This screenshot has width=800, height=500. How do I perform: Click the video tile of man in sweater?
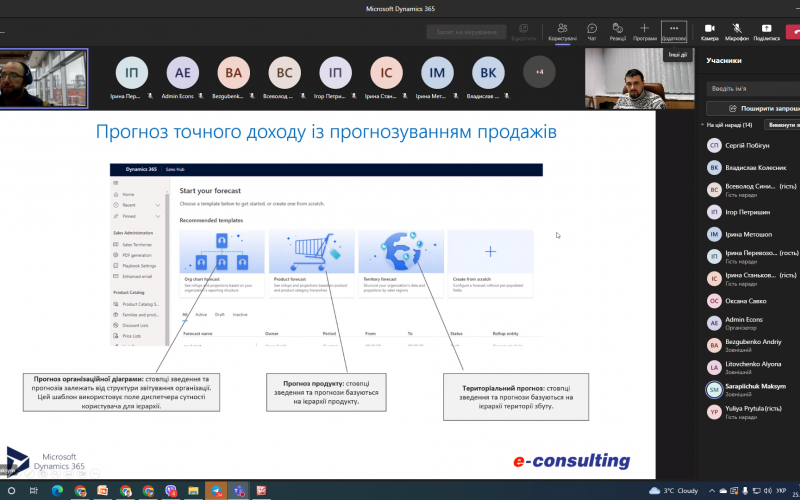point(640,78)
